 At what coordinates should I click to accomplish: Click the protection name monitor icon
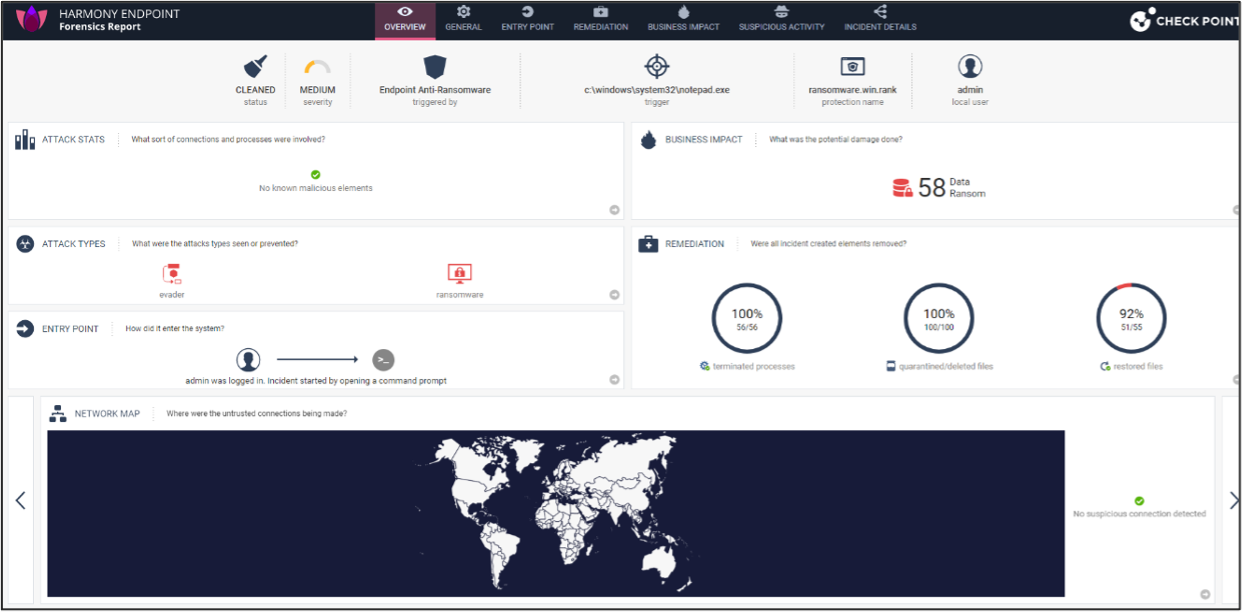(x=852, y=67)
